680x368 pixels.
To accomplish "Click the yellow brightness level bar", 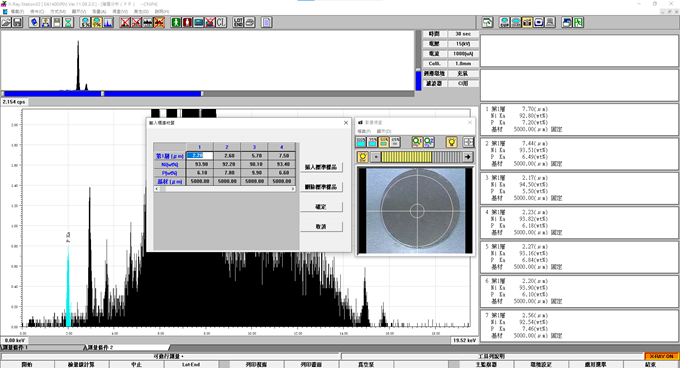I will pyautogui.click(x=406, y=157).
